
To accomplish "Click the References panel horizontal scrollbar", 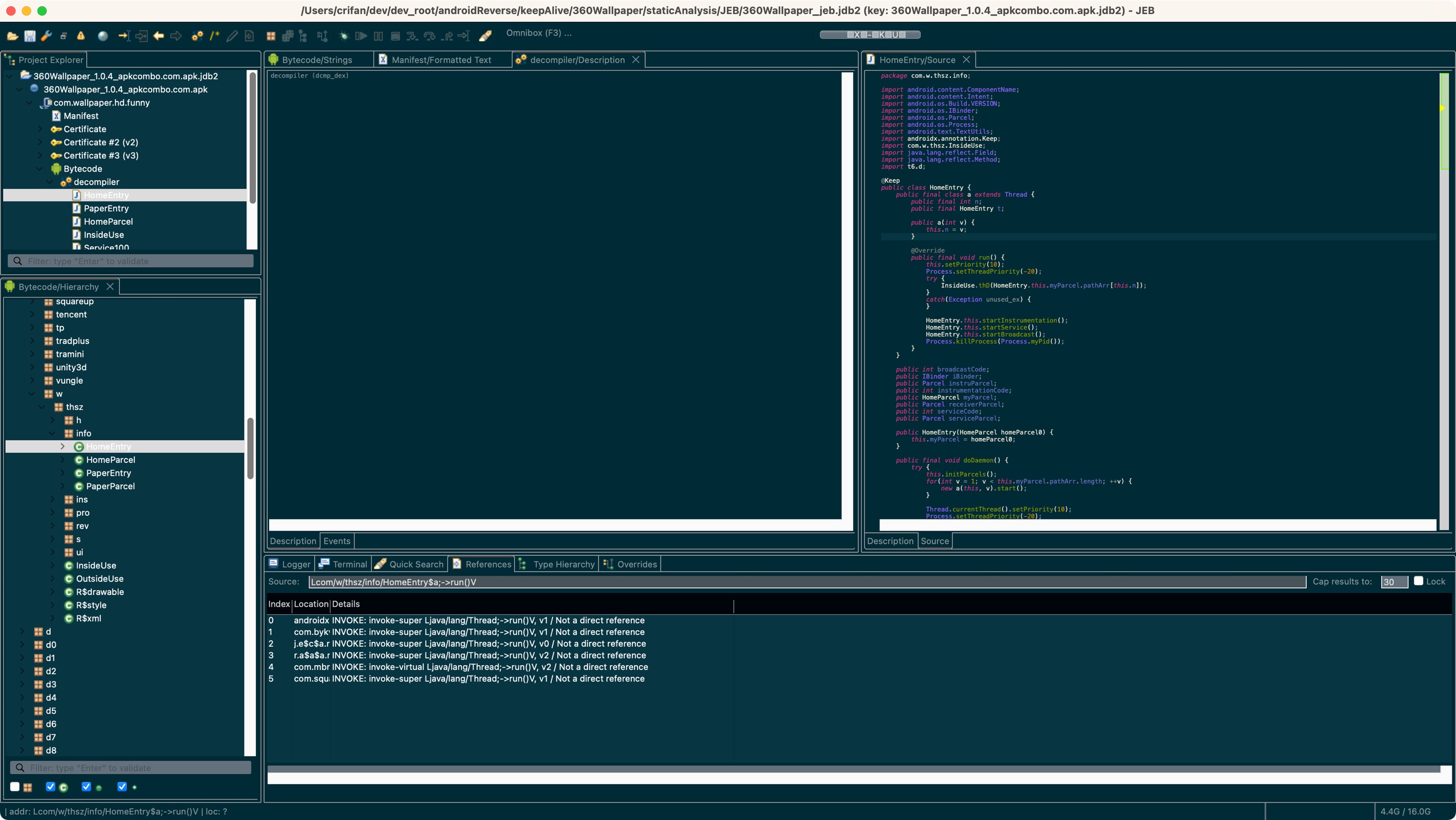I will (854, 769).
